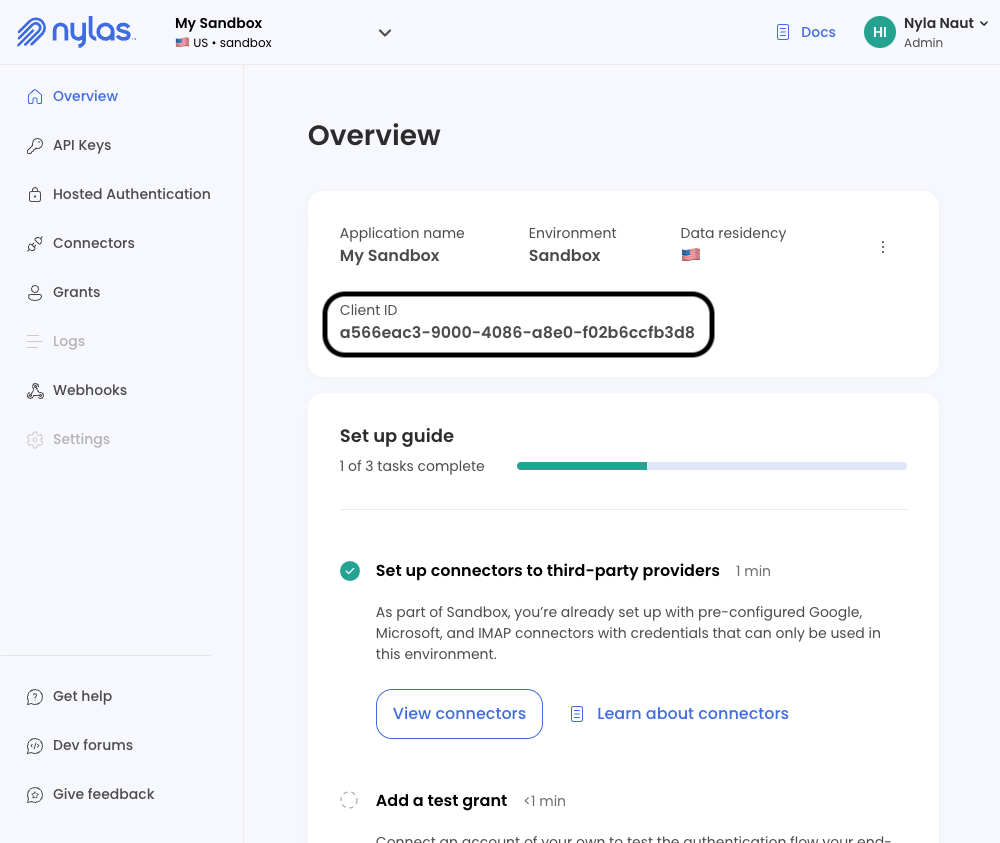The width and height of the screenshot is (1000, 843).
Task: Click the US flag under Data residency
Action: [691, 254]
